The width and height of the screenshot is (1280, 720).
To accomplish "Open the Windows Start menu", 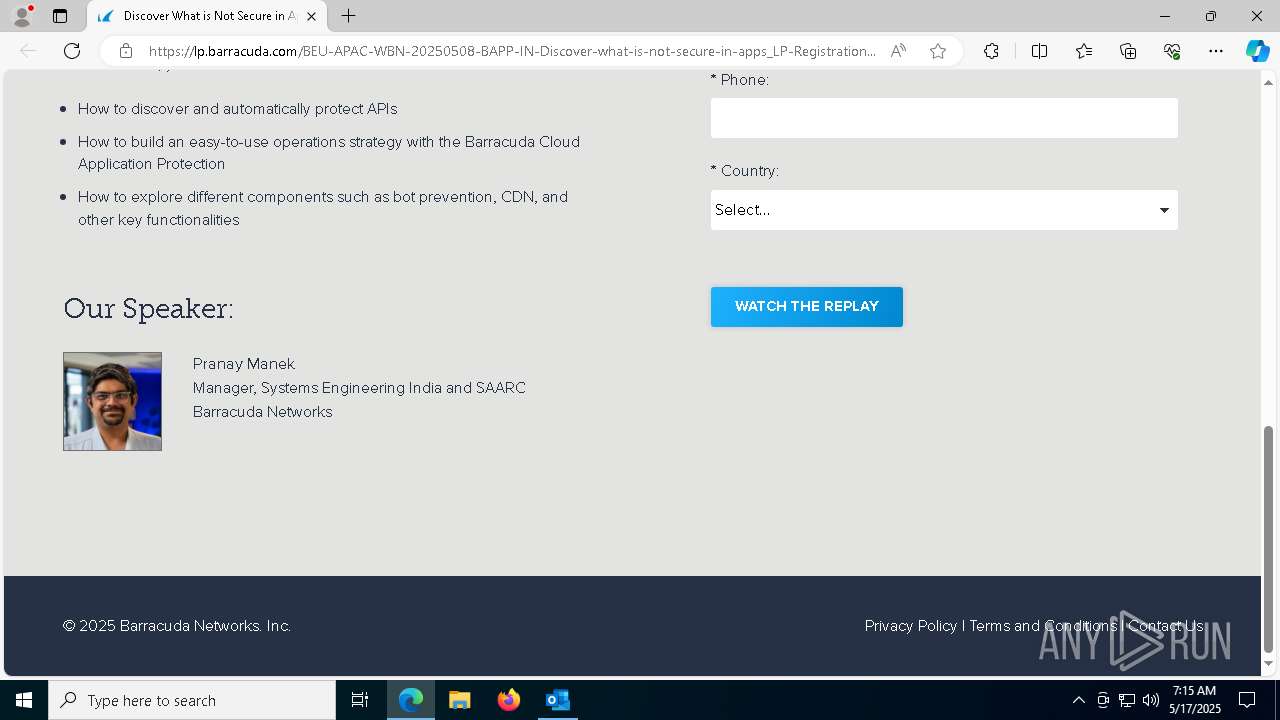I will click(x=24, y=700).
